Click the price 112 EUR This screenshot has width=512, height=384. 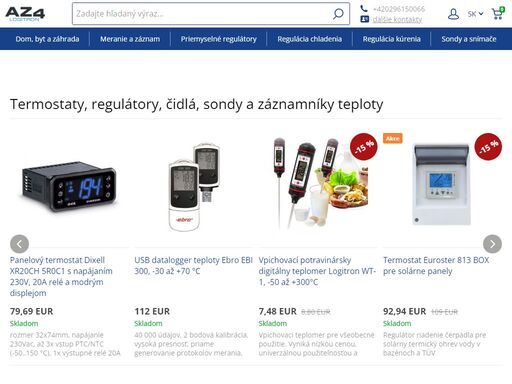click(152, 311)
